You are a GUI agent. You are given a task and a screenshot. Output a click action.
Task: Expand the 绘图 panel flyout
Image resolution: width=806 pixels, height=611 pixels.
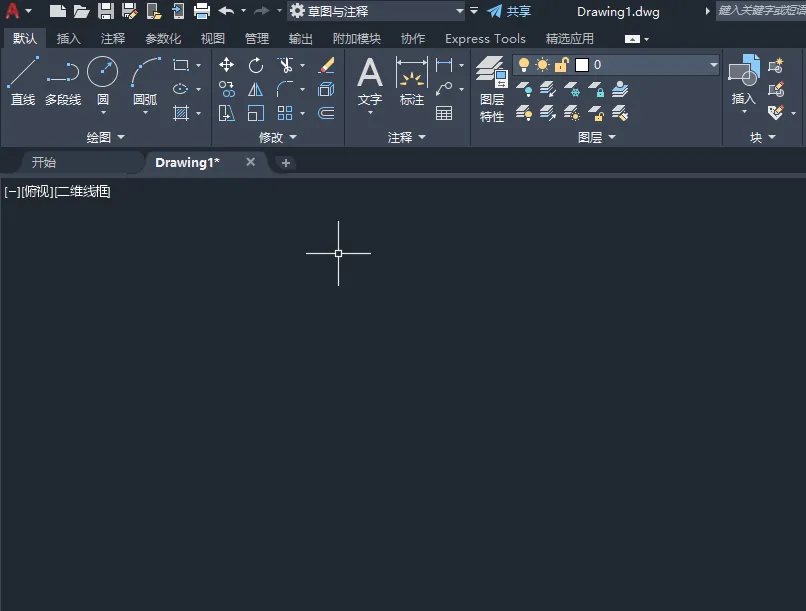105,137
